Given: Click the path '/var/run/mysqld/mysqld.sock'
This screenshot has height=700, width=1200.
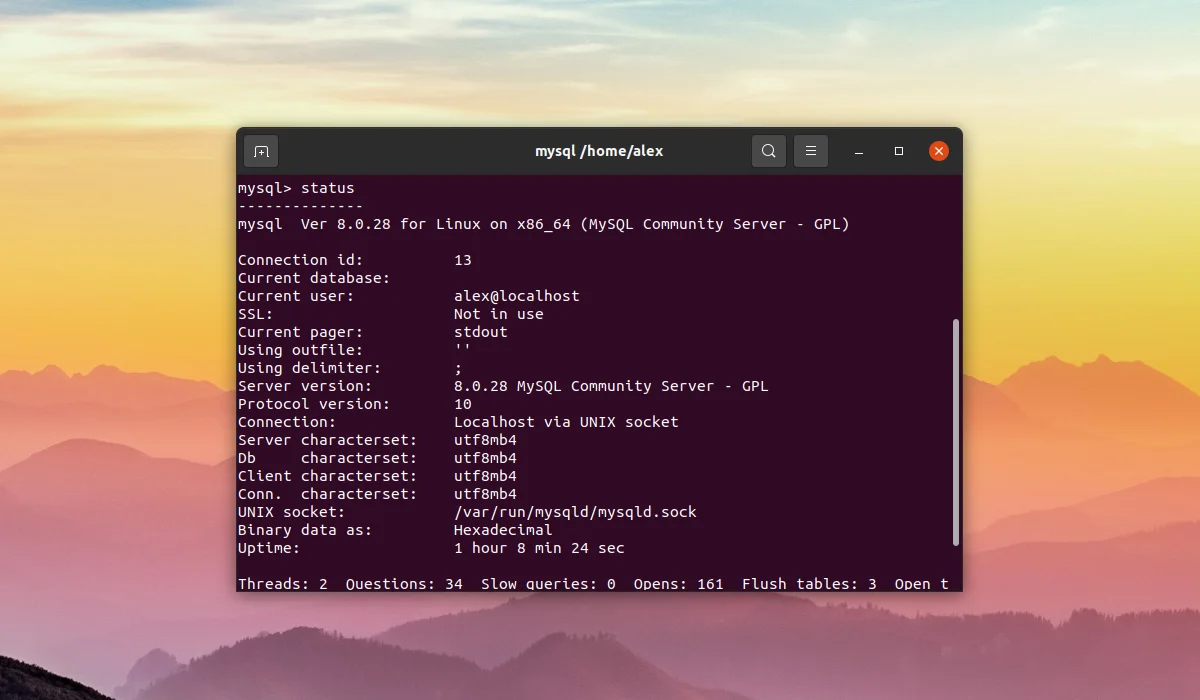Looking at the screenshot, I should pos(575,512).
